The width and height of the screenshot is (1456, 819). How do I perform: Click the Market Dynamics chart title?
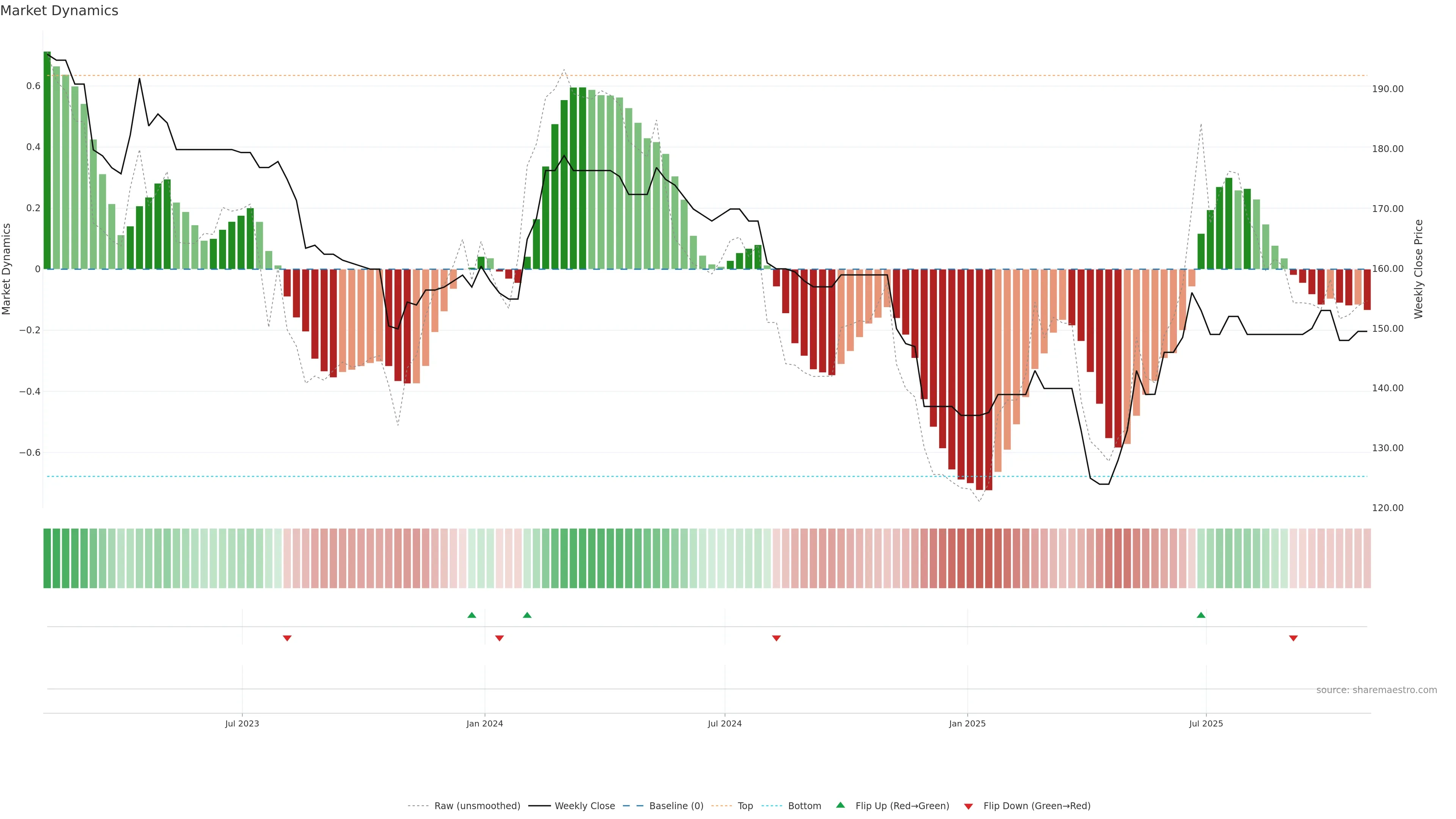click(60, 11)
